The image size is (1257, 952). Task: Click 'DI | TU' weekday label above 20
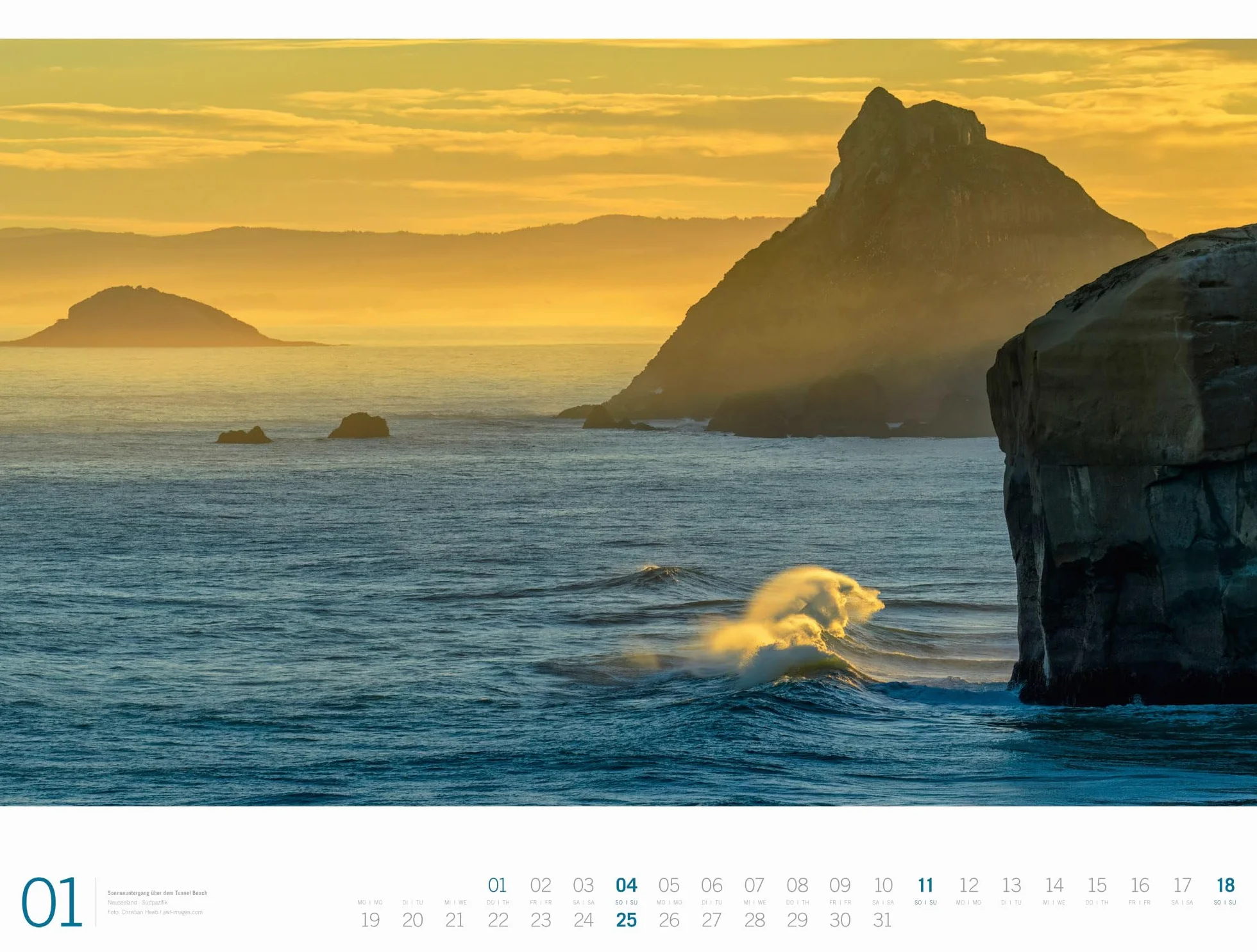click(412, 903)
